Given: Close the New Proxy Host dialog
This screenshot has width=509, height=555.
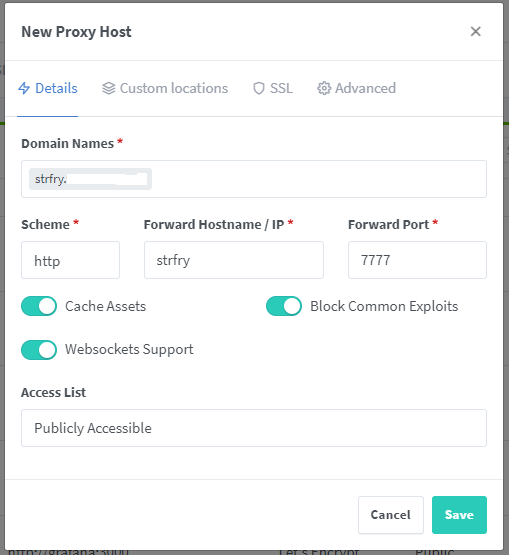Looking at the screenshot, I should [475, 32].
